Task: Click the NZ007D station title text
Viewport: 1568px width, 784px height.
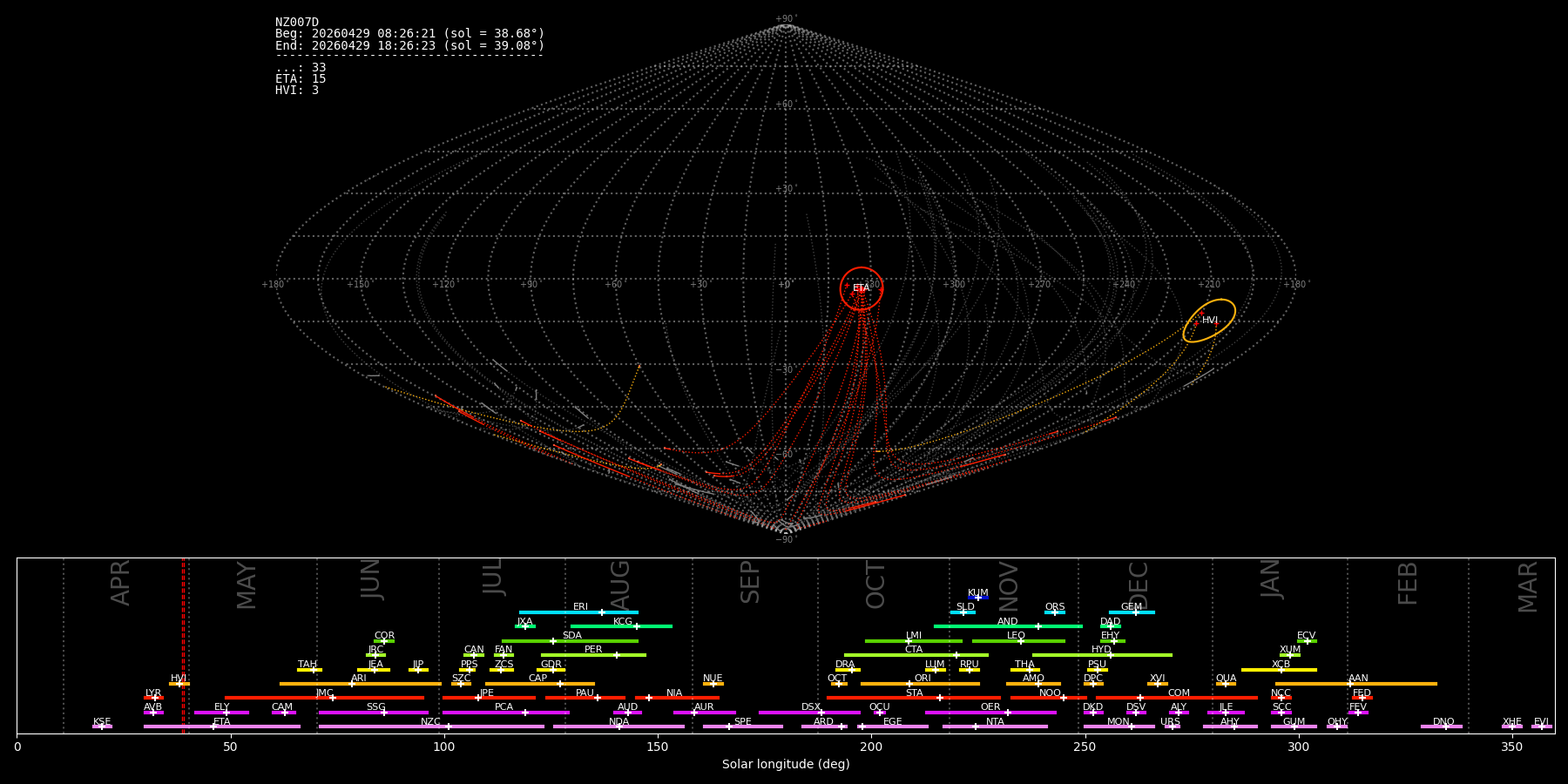Action: (297, 23)
